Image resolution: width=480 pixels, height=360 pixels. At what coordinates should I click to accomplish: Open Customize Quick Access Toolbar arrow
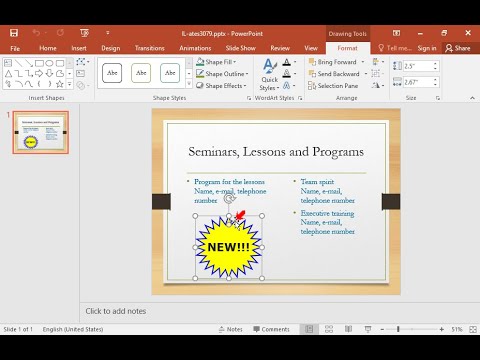click(x=108, y=33)
